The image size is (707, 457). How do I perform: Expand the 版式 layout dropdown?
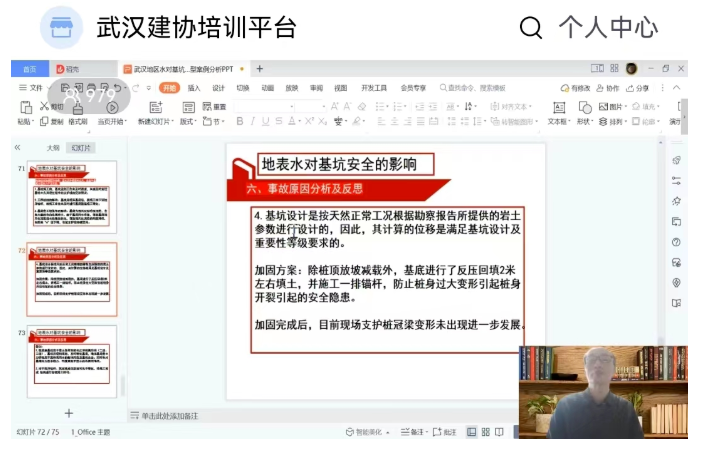pos(188,122)
